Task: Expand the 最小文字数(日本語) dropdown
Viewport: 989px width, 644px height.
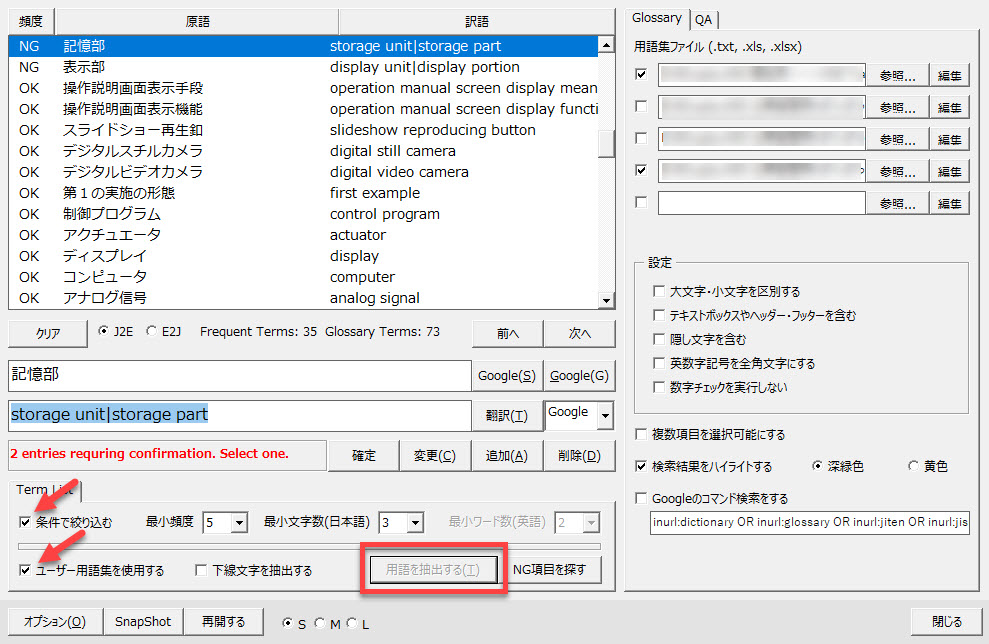Action: [416, 522]
